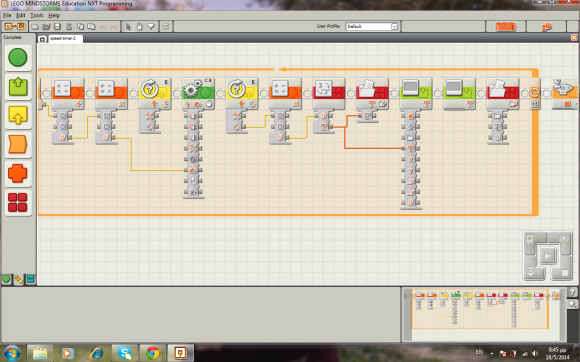Image resolution: width=580 pixels, height=362 pixels.
Task: Switch to the Custom palette tab
Action: pyautogui.click(x=30, y=280)
